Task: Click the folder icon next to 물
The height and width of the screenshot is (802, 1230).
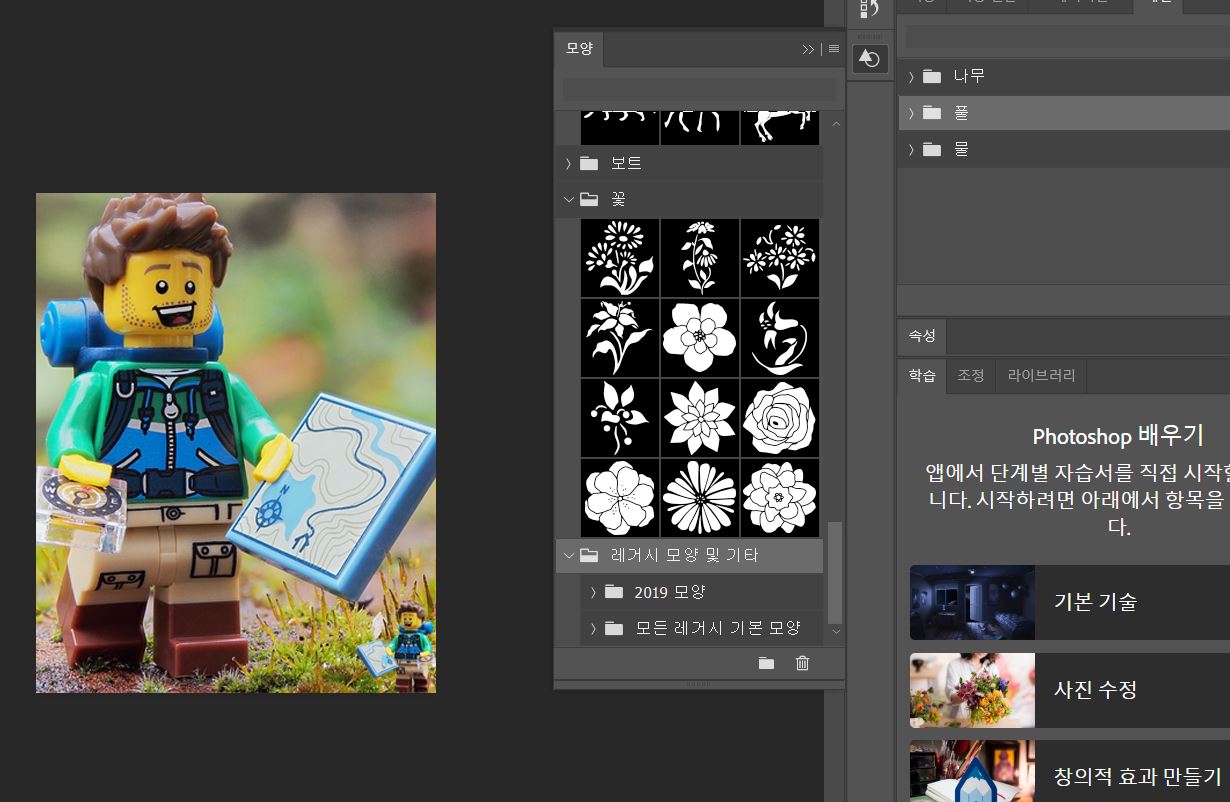Action: click(932, 149)
